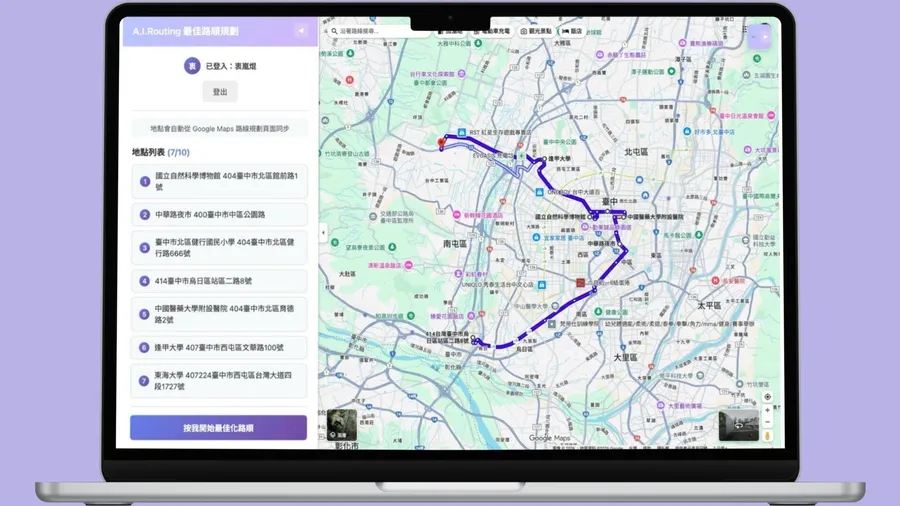Click the 登出 logout button
The image size is (900, 506).
220,92
